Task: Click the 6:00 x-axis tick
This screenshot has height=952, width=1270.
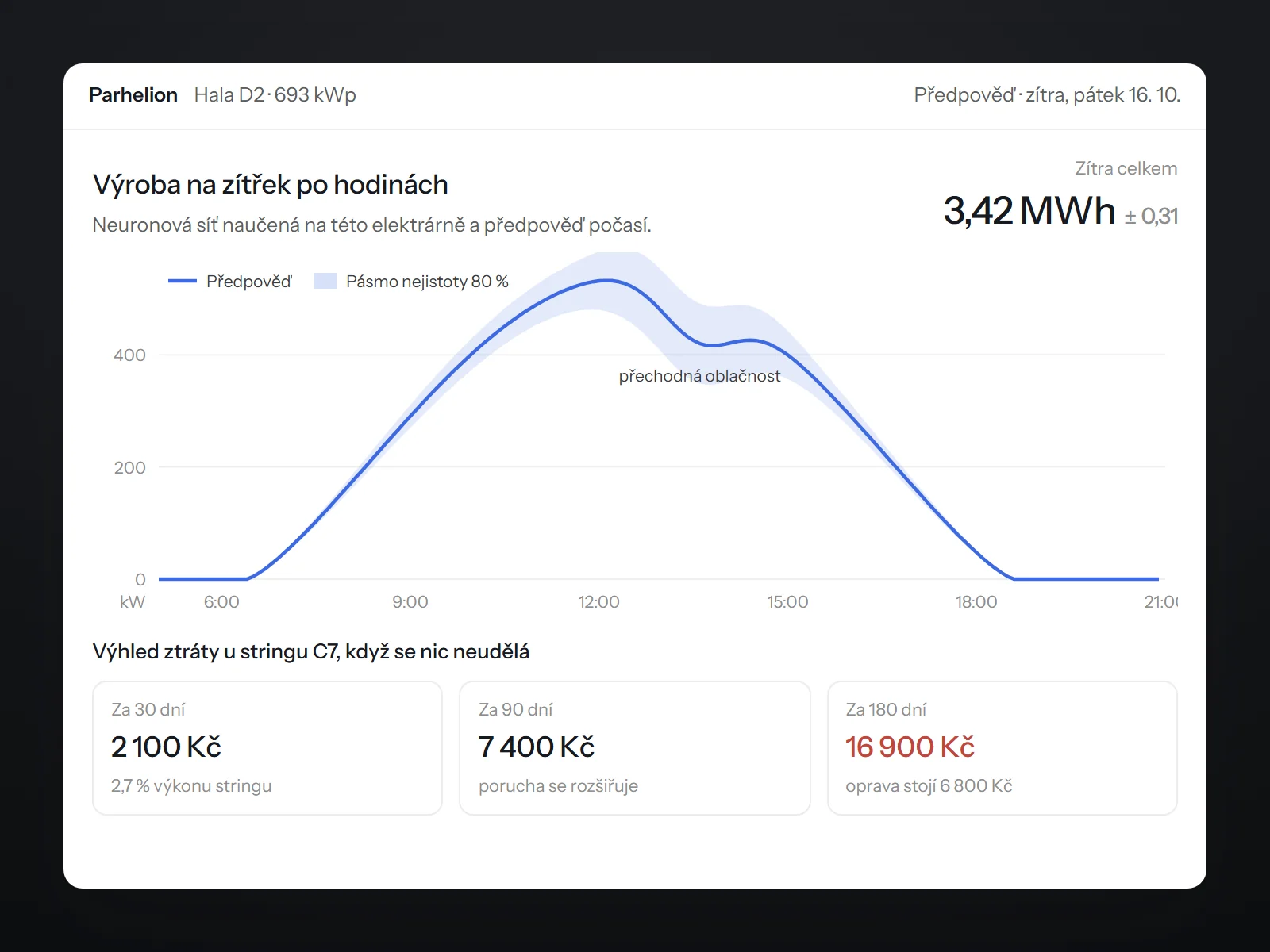Action: (221, 602)
